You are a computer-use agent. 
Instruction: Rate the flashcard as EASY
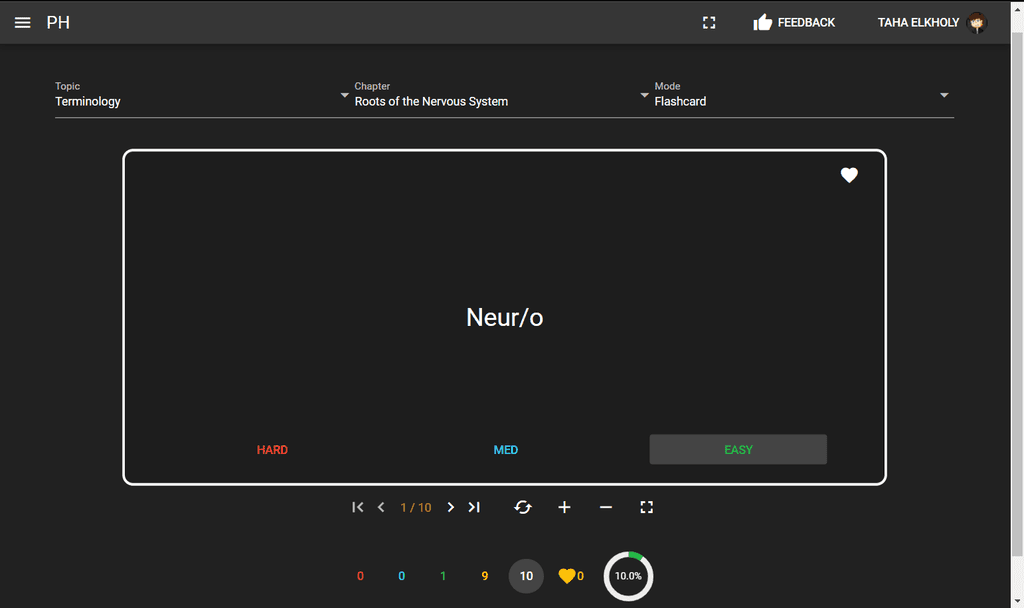738,450
